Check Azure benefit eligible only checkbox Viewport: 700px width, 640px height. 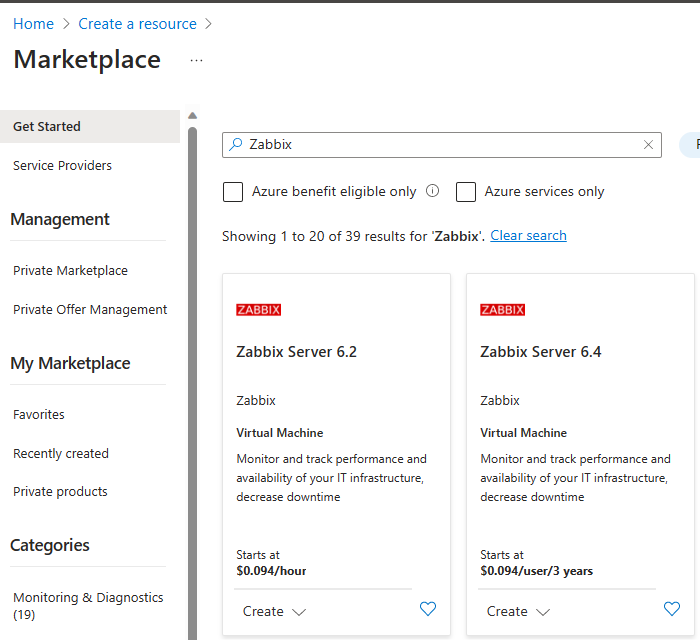tap(233, 192)
